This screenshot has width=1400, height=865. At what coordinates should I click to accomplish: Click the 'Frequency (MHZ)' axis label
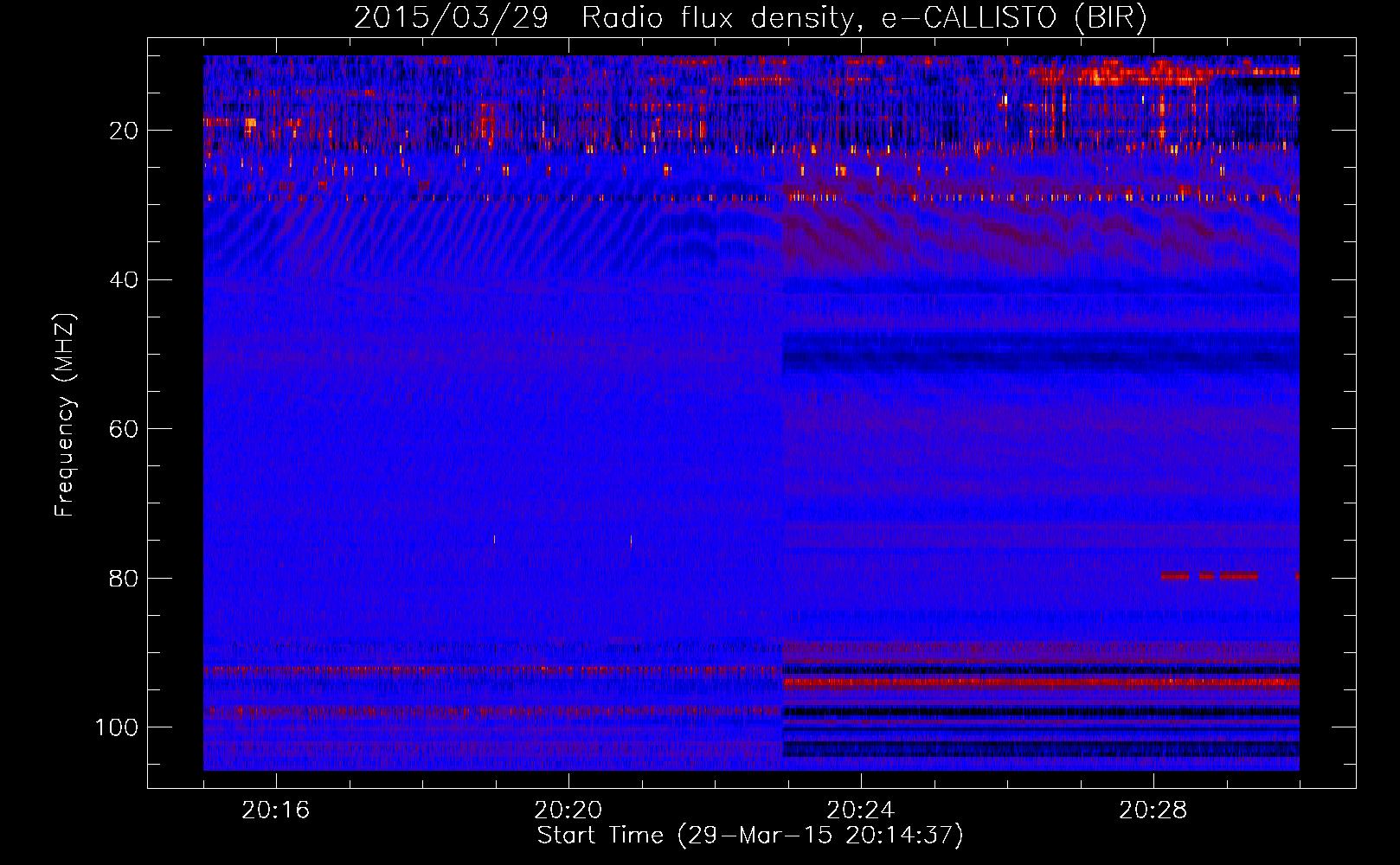tap(65, 415)
